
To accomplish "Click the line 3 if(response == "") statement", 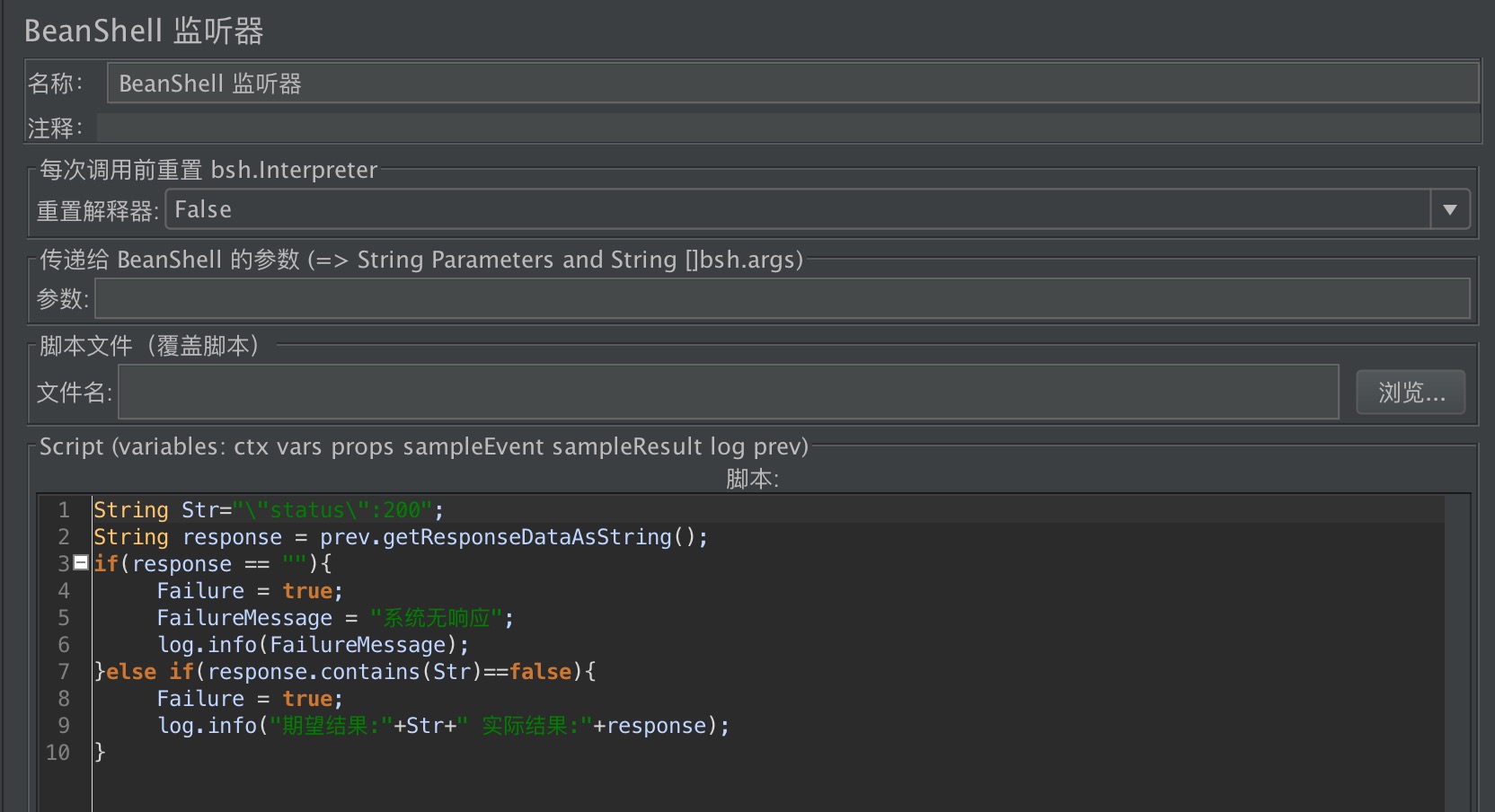I will 213,564.
